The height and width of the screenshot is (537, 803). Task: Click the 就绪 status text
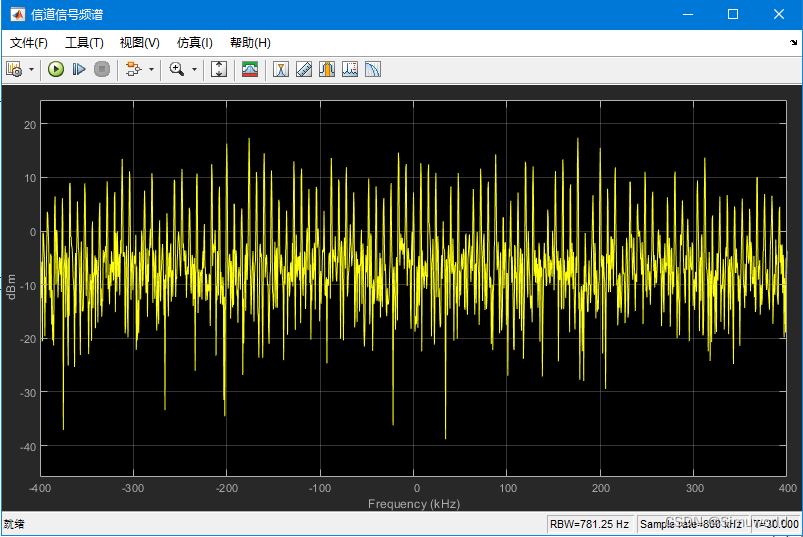pos(14,524)
